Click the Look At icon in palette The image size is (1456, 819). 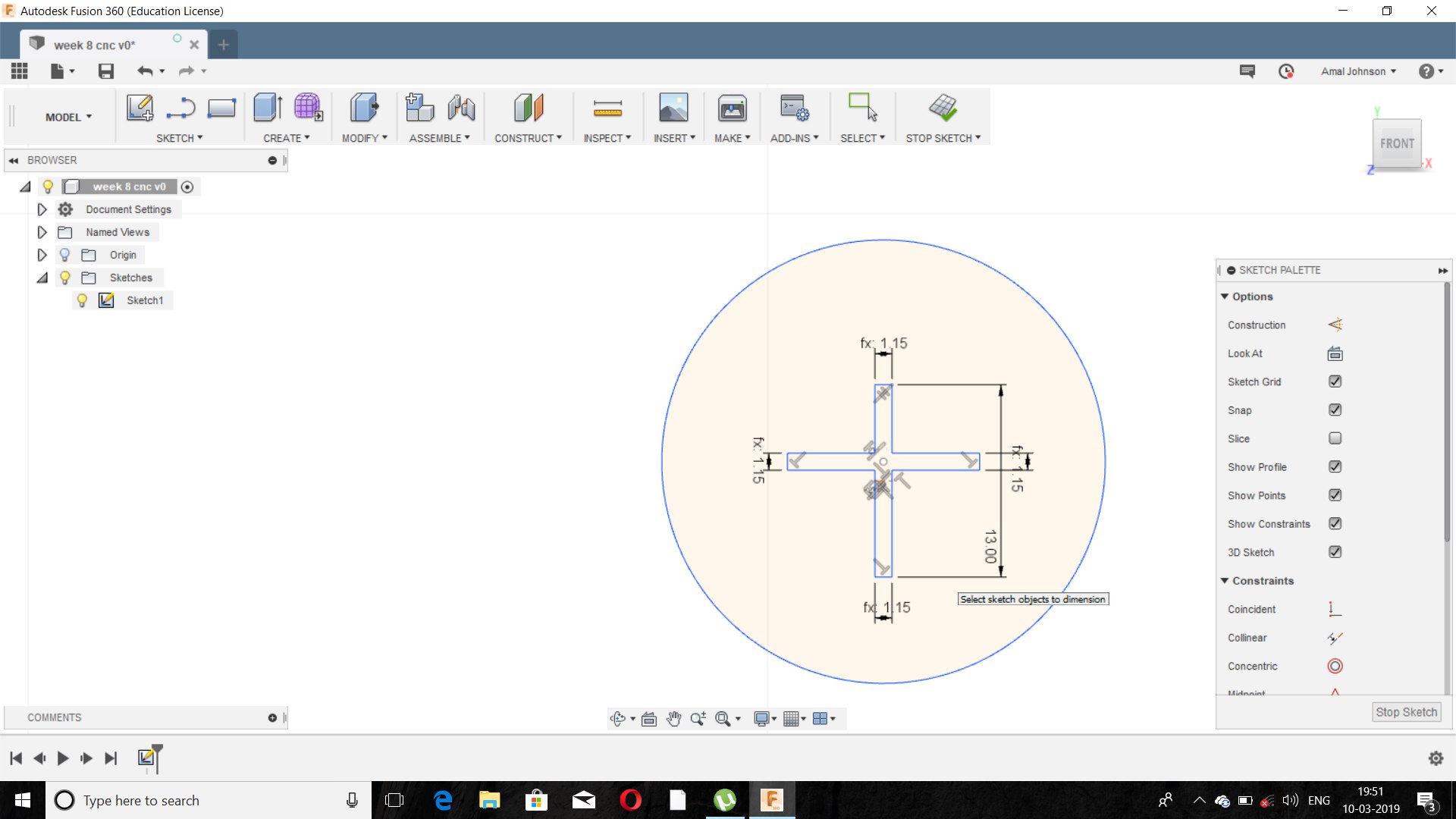pyautogui.click(x=1335, y=353)
